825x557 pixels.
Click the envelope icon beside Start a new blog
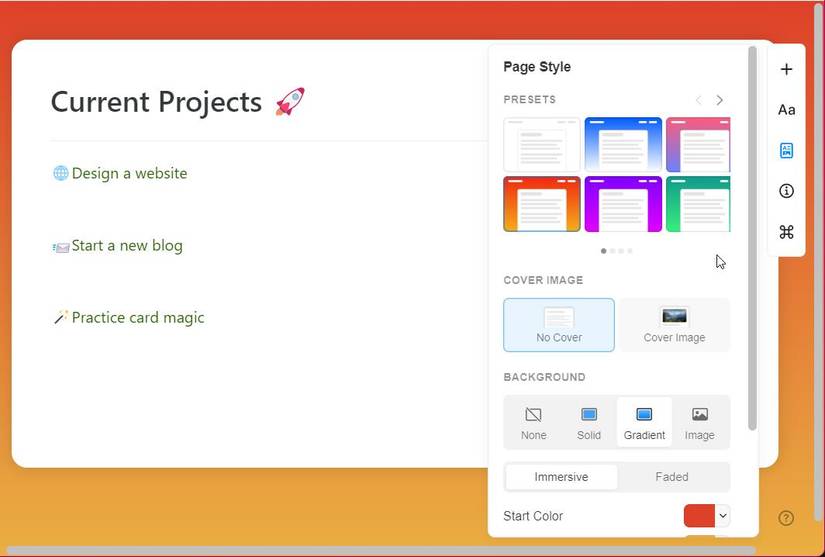pos(61,247)
